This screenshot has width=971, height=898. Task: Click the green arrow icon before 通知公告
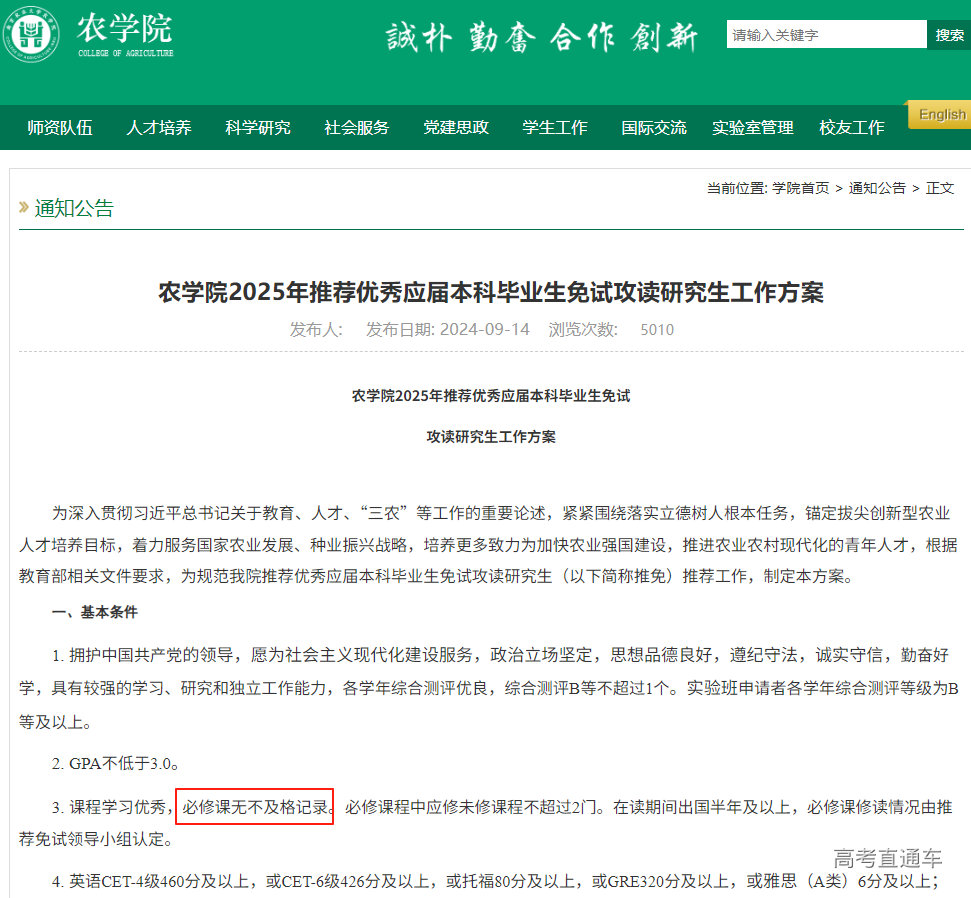pyautogui.click(x=22, y=208)
